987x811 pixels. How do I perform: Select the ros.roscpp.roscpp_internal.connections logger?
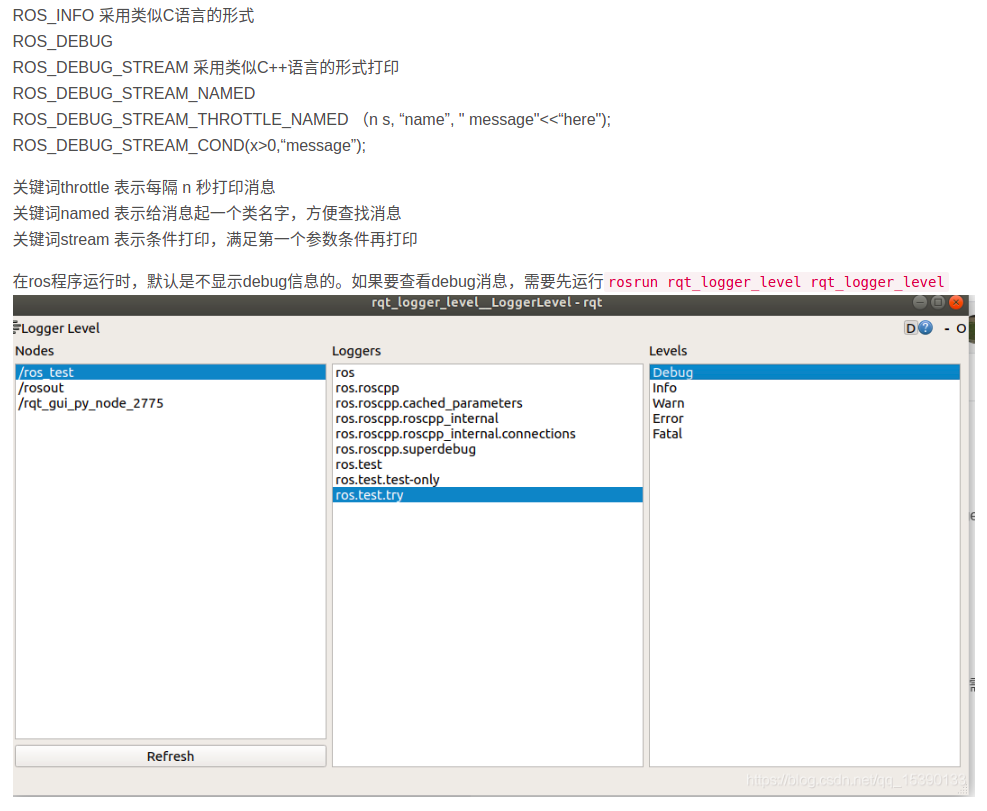pyautogui.click(x=455, y=433)
